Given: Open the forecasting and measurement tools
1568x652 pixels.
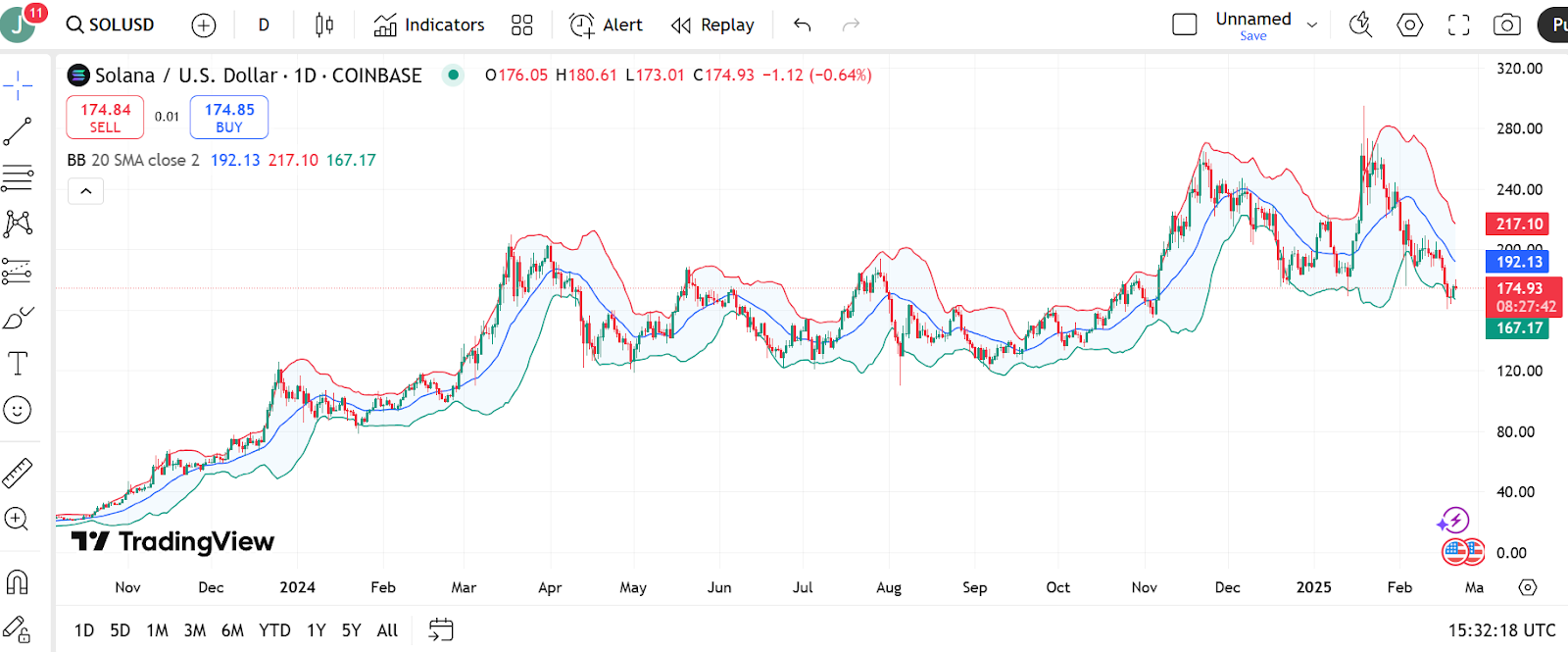Looking at the screenshot, I should pos(18,271).
